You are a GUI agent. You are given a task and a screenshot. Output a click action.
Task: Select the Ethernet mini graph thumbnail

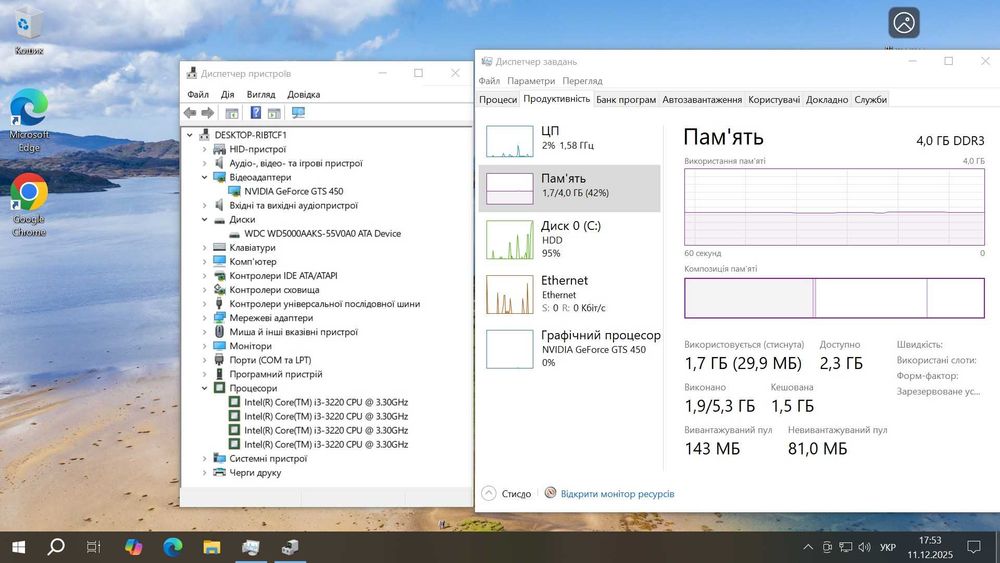click(510, 295)
